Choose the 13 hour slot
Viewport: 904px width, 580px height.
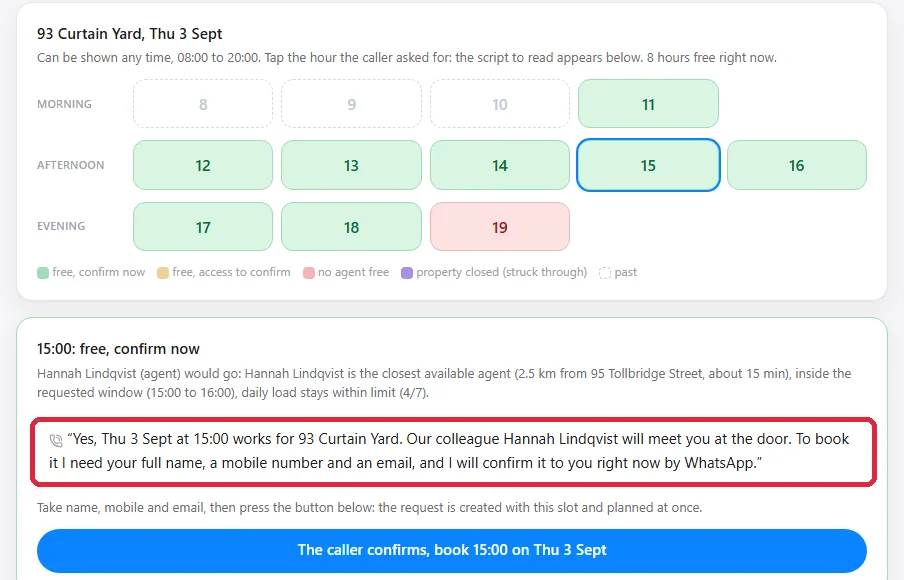(x=351, y=165)
